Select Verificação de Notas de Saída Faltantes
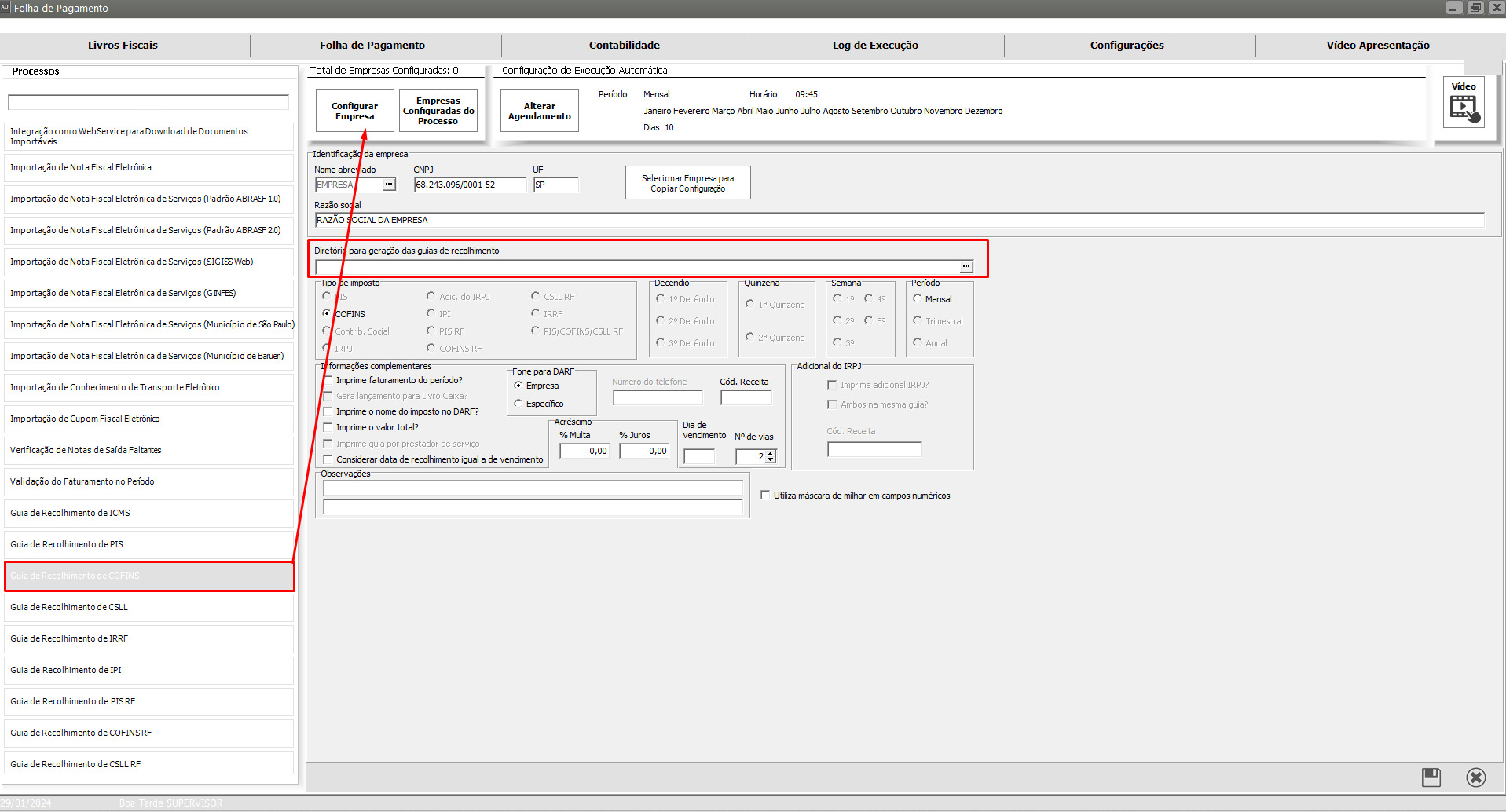The height and width of the screenshot is (812, 1506). pos(149,450)
